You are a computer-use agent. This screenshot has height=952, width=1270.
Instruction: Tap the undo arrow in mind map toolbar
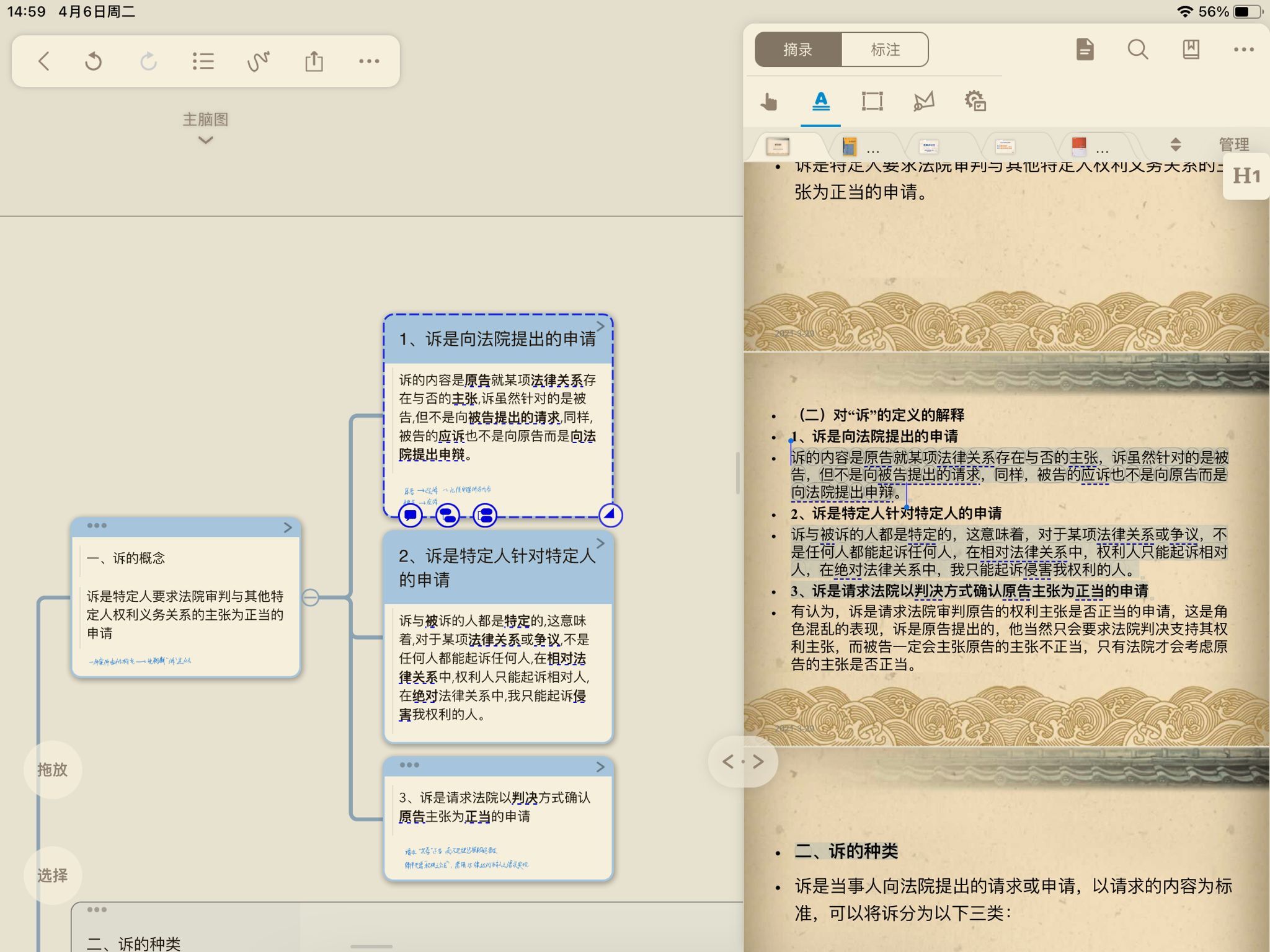(x=94, y=61)
